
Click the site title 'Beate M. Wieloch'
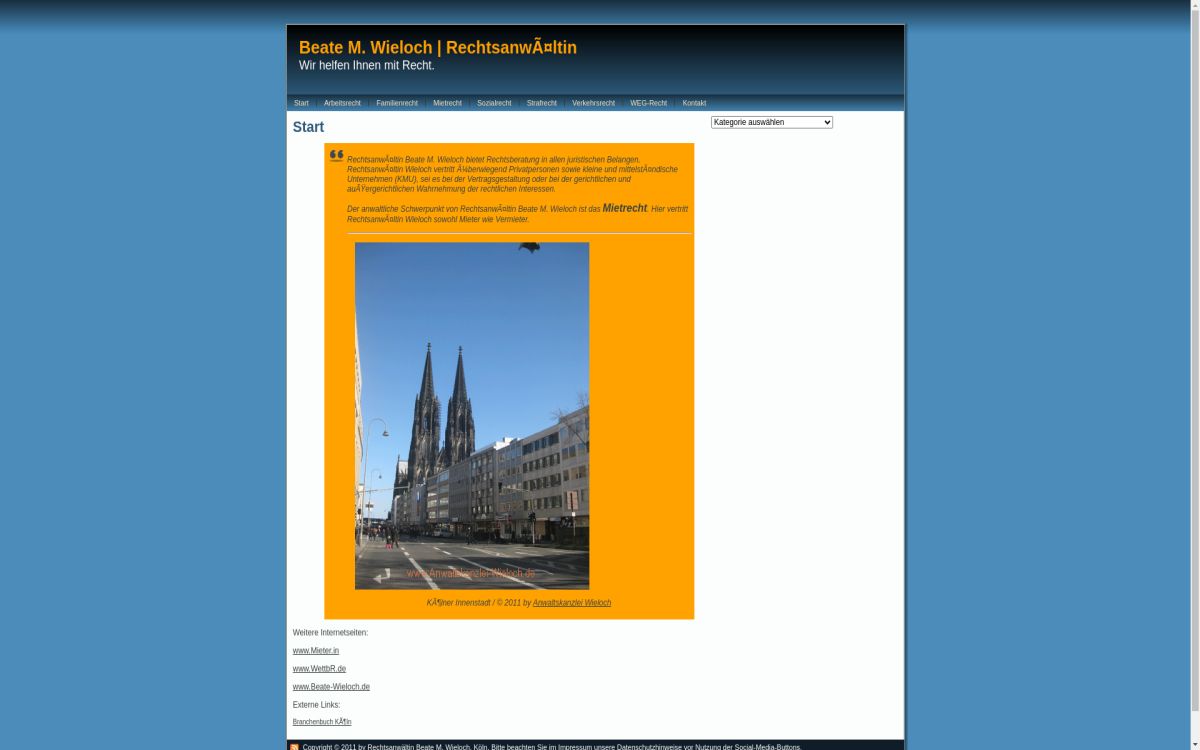tap(437, 47)
